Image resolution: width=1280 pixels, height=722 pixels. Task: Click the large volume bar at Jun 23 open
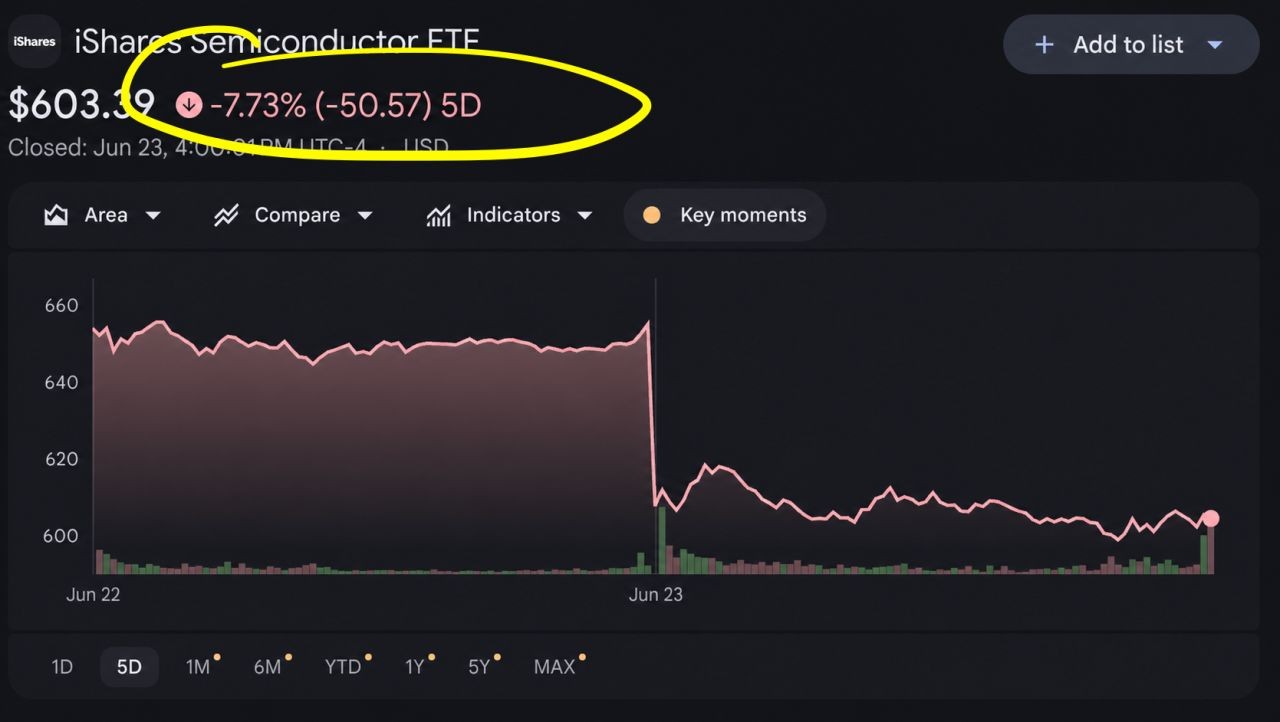click(x=662, y=540)
